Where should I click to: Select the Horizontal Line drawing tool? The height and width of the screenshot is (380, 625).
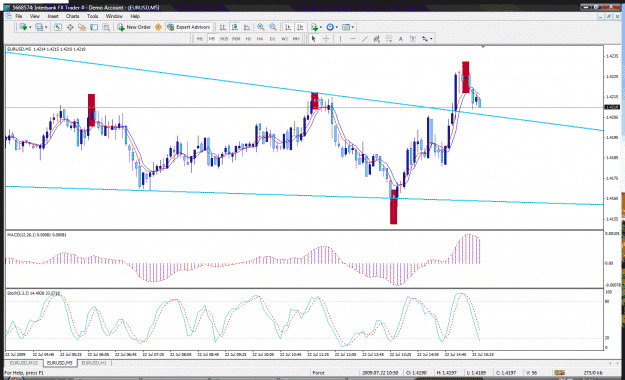[x=352, y=39]
